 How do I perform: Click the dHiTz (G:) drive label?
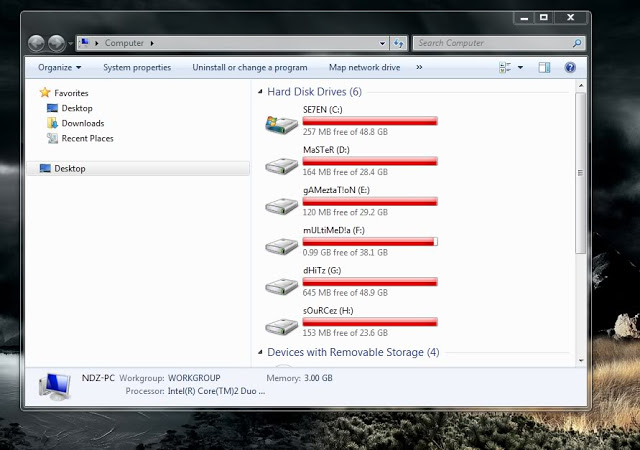click(322, 270)
